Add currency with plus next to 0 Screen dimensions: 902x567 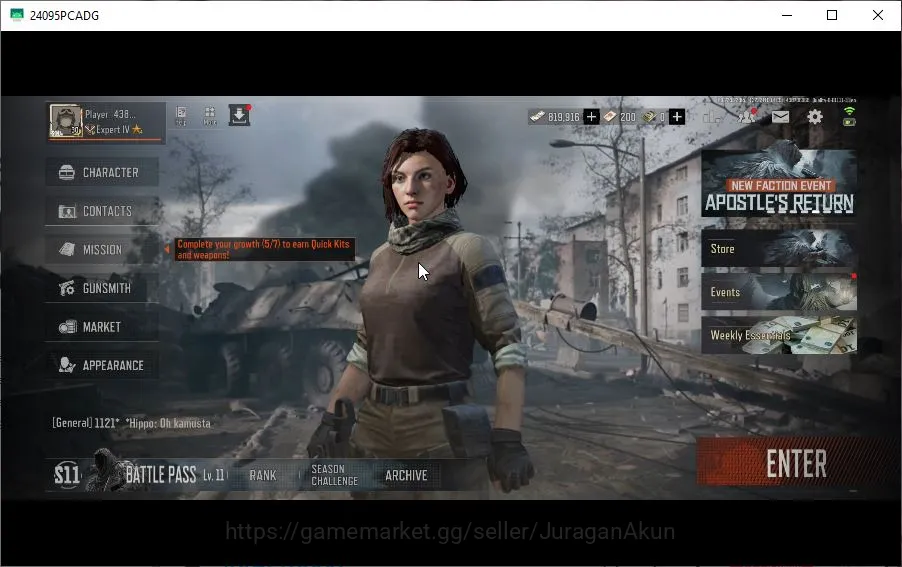point(677,117)
